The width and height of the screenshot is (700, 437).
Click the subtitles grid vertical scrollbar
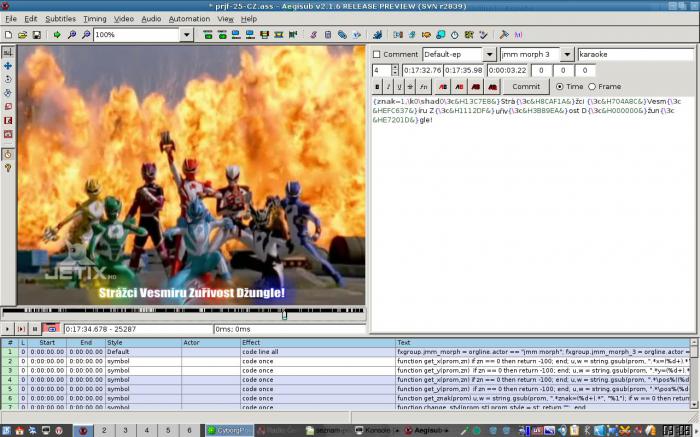click(x=694, y=374)
